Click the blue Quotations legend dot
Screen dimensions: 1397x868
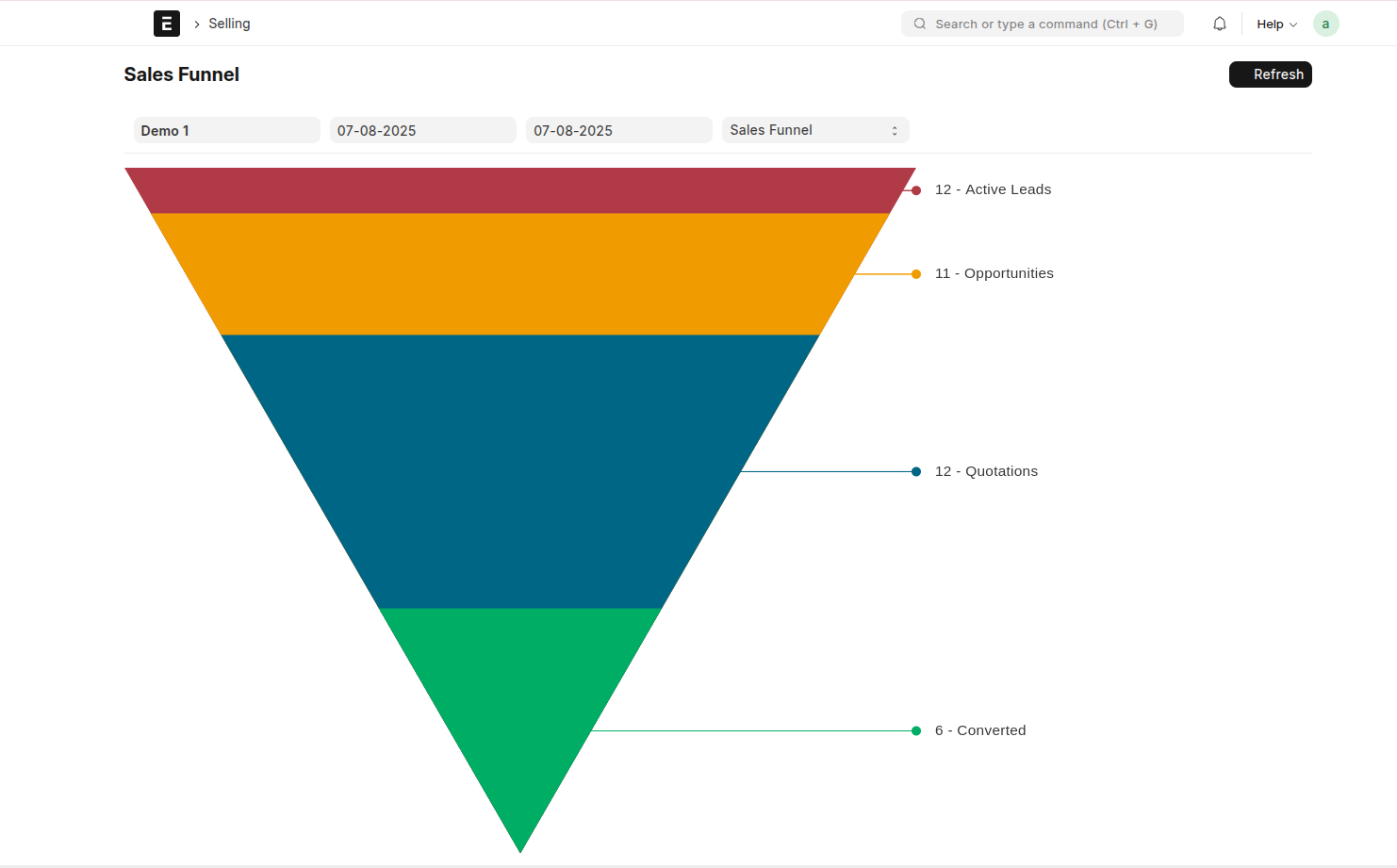(x=915, y=471)
